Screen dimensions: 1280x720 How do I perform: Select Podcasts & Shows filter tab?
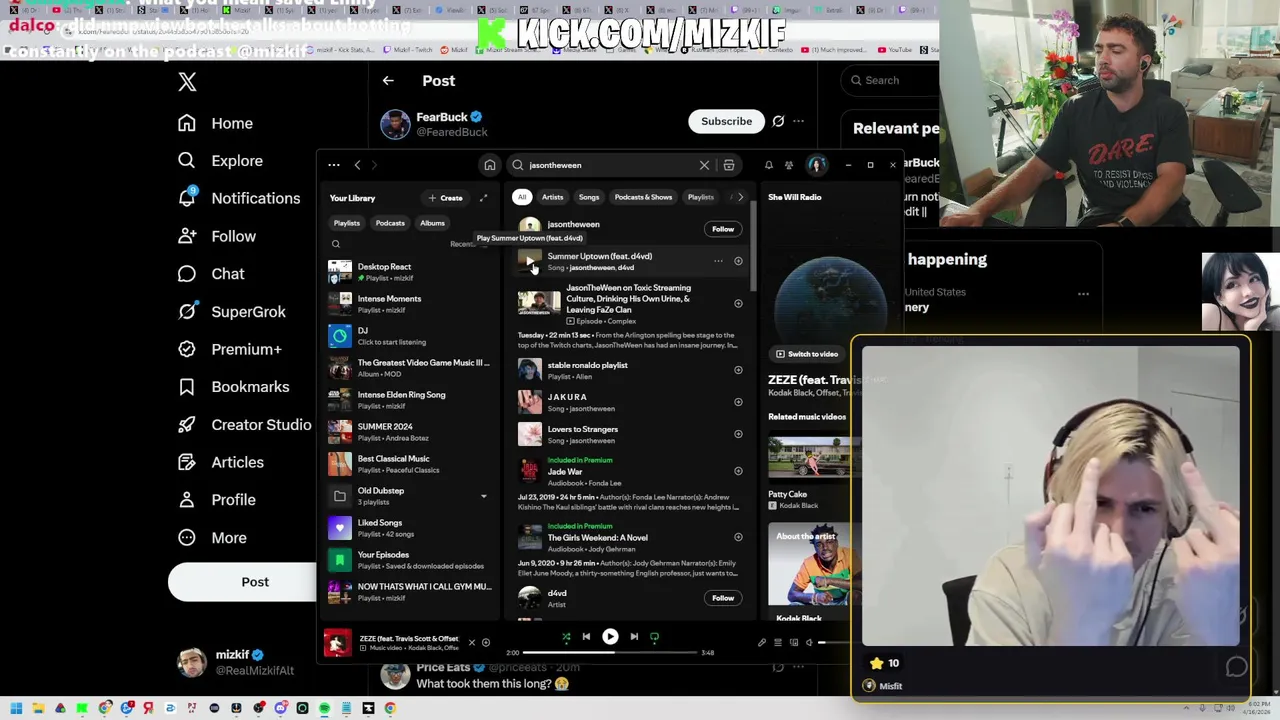pyautogui.click(x=643, y=197)
